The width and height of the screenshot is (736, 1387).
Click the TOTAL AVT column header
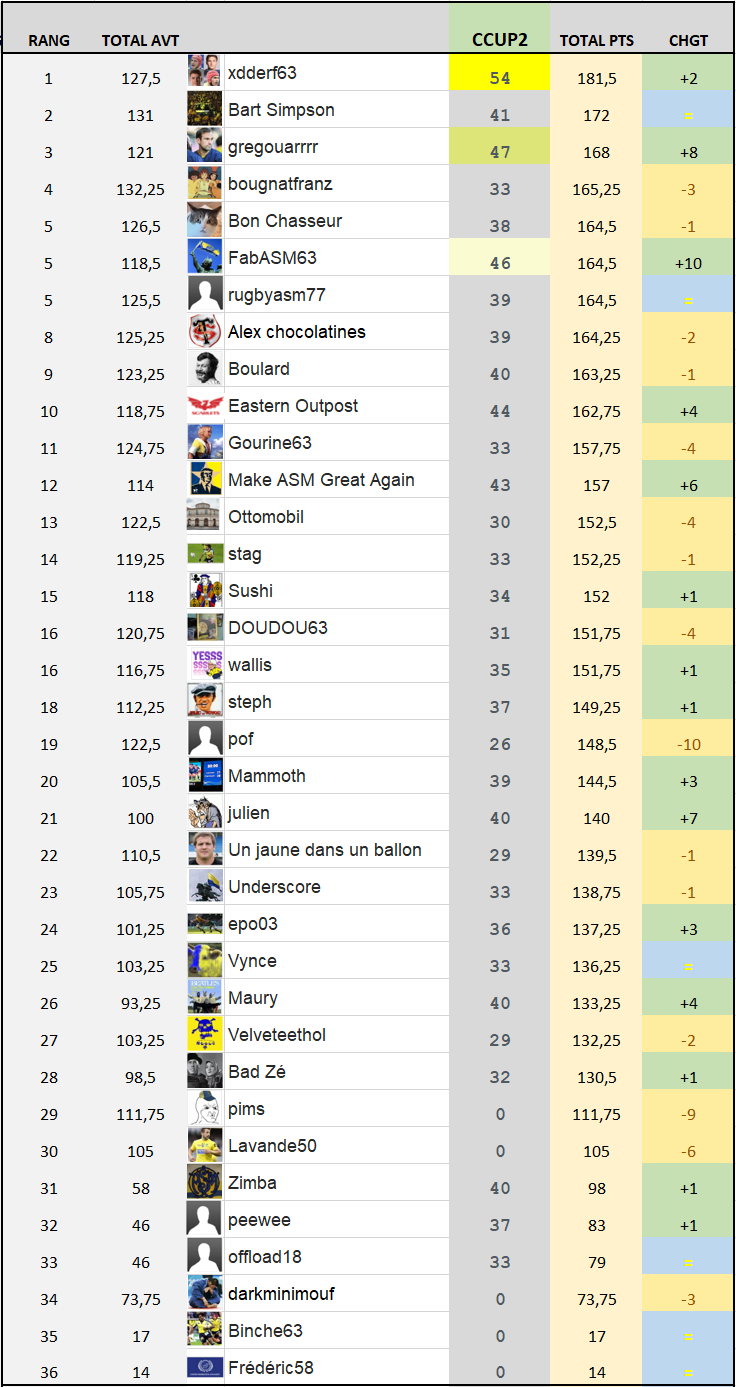tap(141, 41)
